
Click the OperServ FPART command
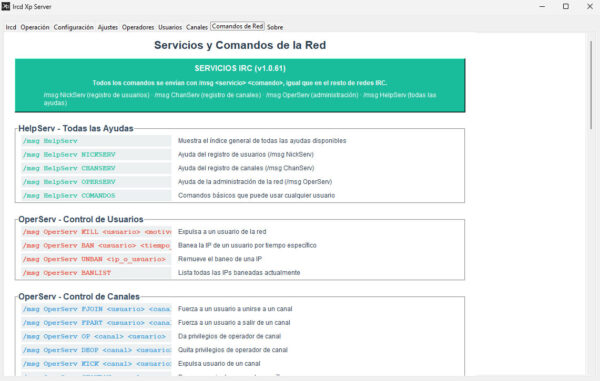(96, 323)
